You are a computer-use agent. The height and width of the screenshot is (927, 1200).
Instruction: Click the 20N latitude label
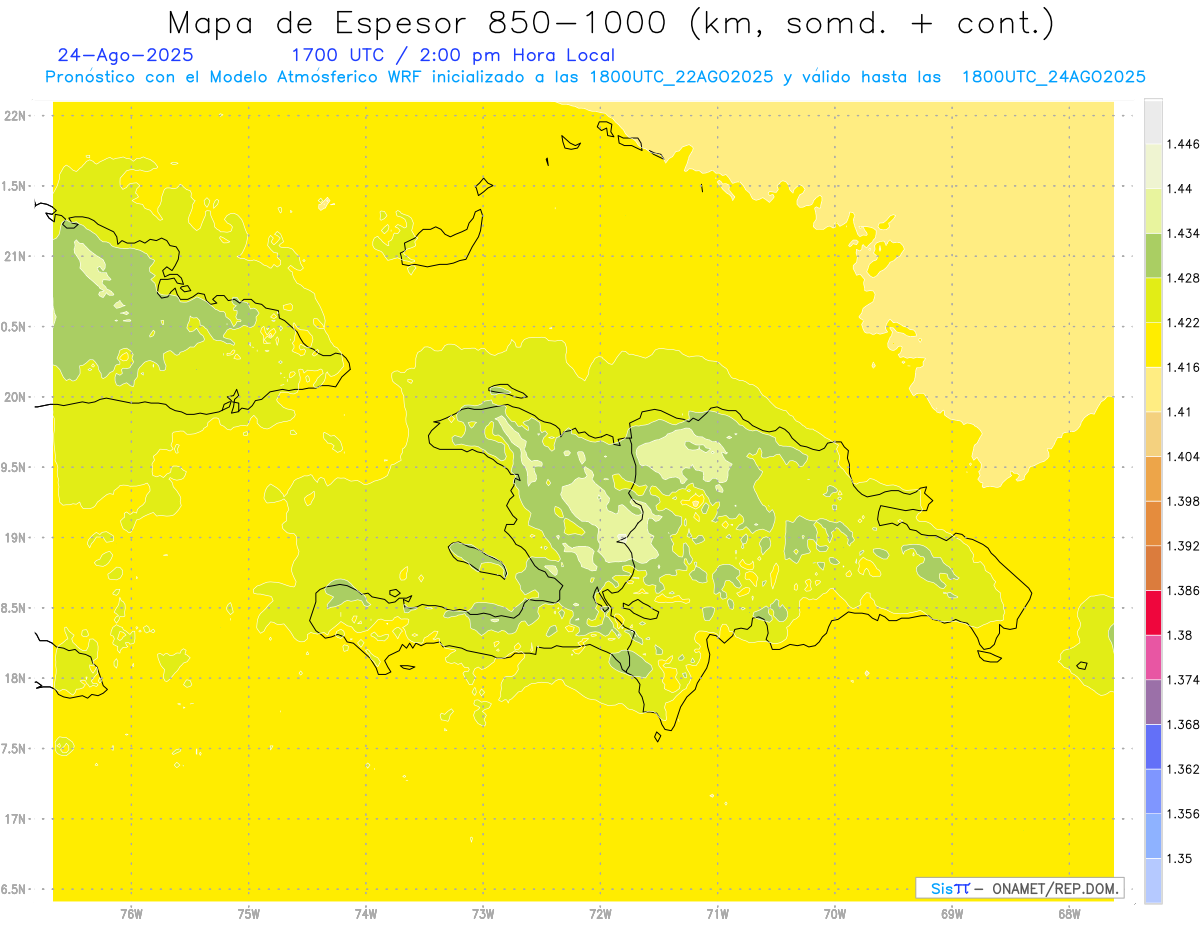coord(15,397)
